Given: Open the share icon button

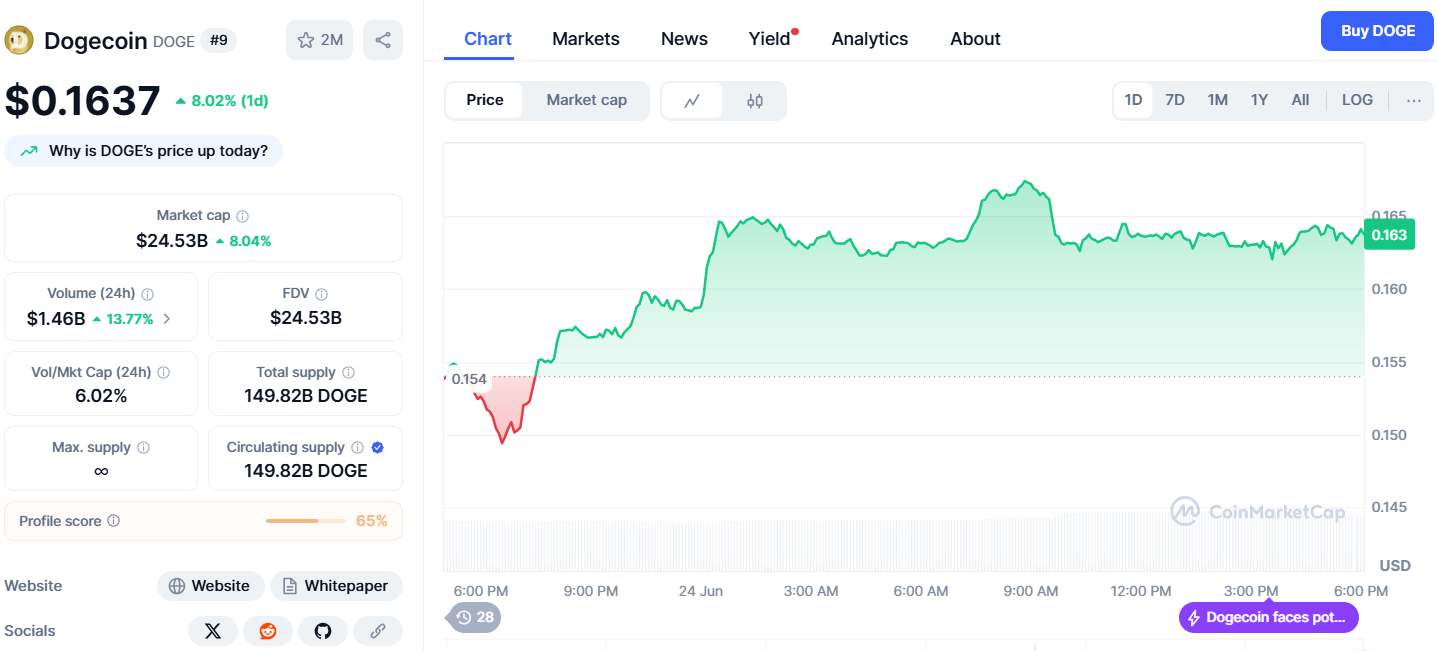Looking at the screenshot, I should coord(383,40).
